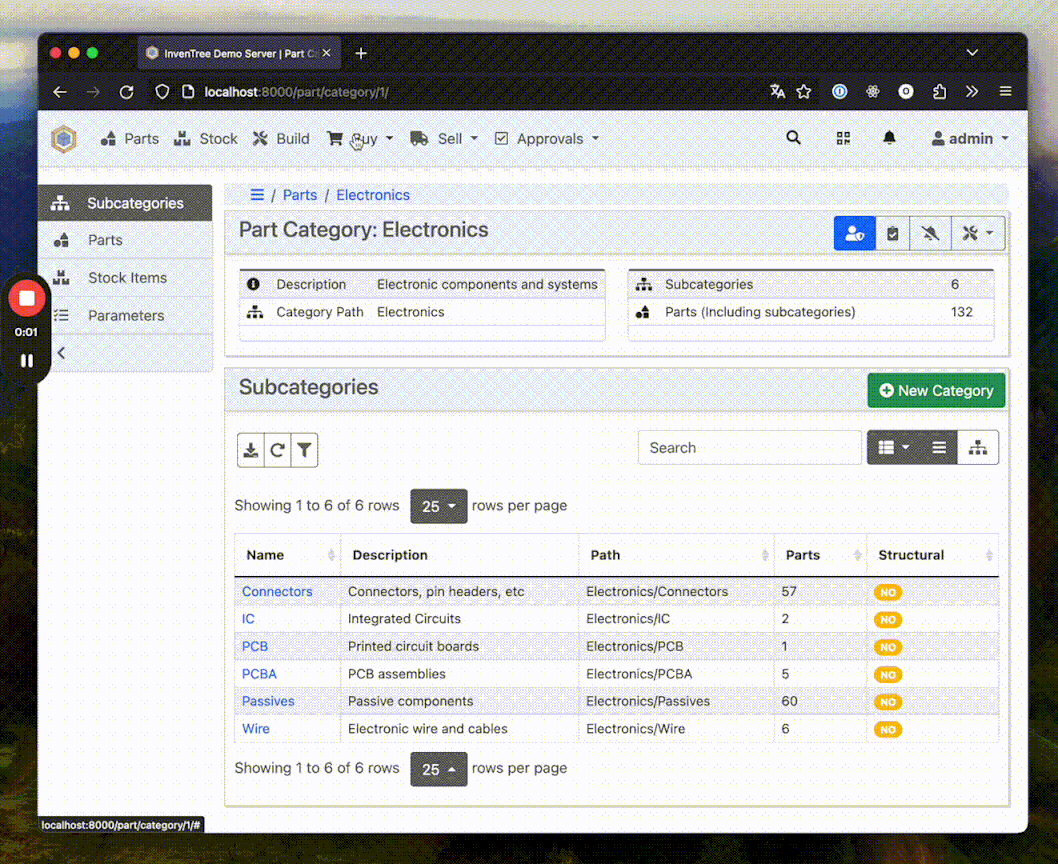
Task: Toggle category notifications subscription bell
Action: [x=931, y=233]
